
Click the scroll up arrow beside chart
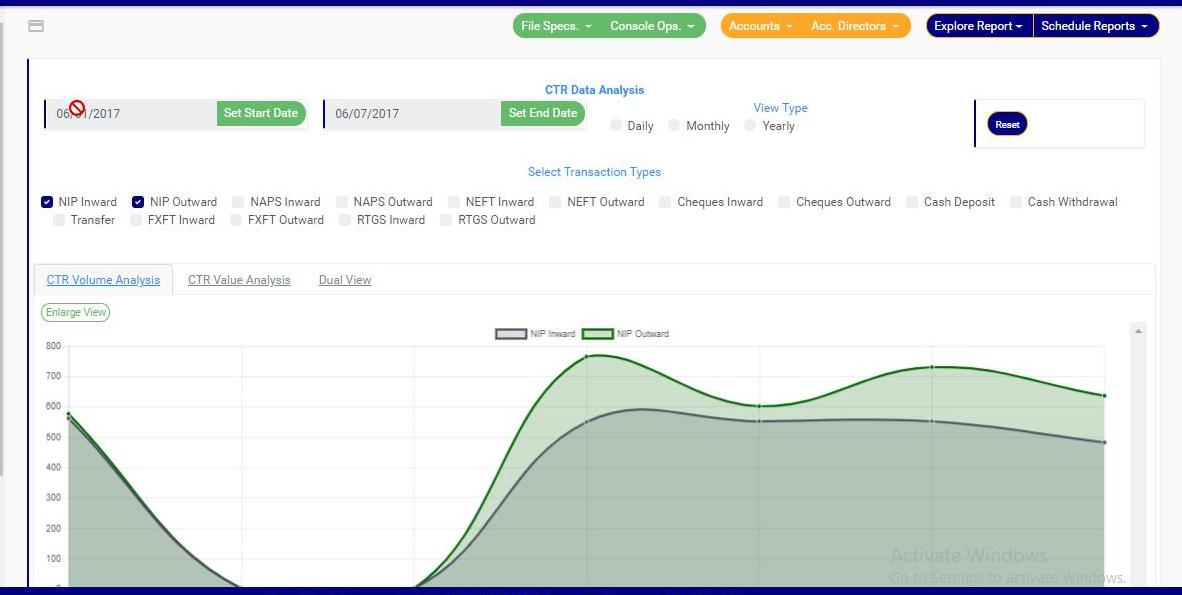(1138, 331)
